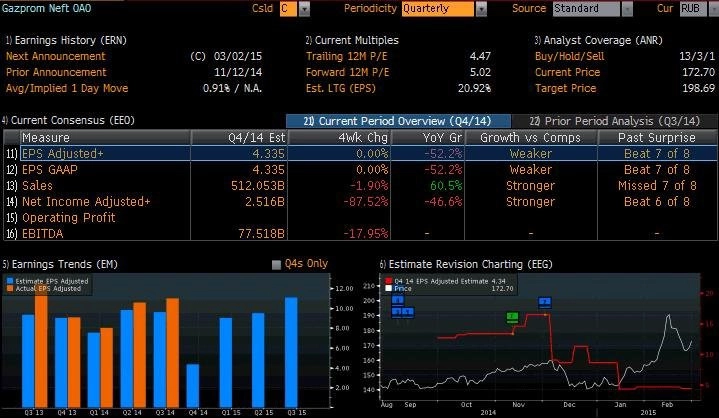Switch to Prior Period Analysis (Q3/14) tab
The width and height of the screenshot is (719, 418).
coord(614,121)
